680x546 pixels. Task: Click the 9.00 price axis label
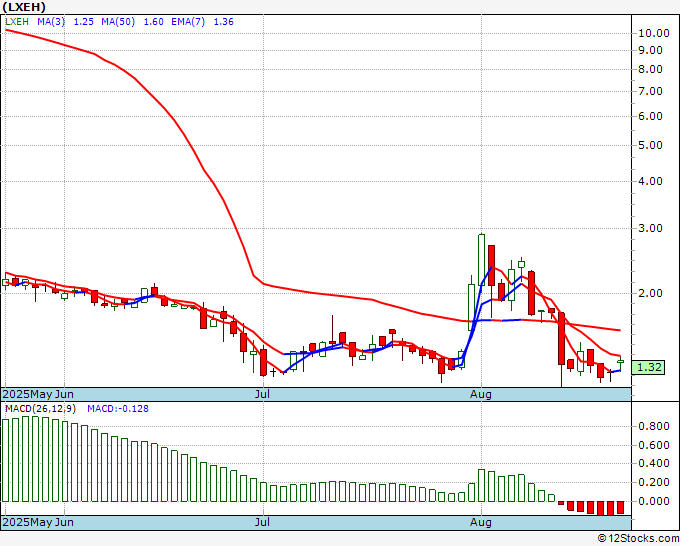tap(651, 51)
